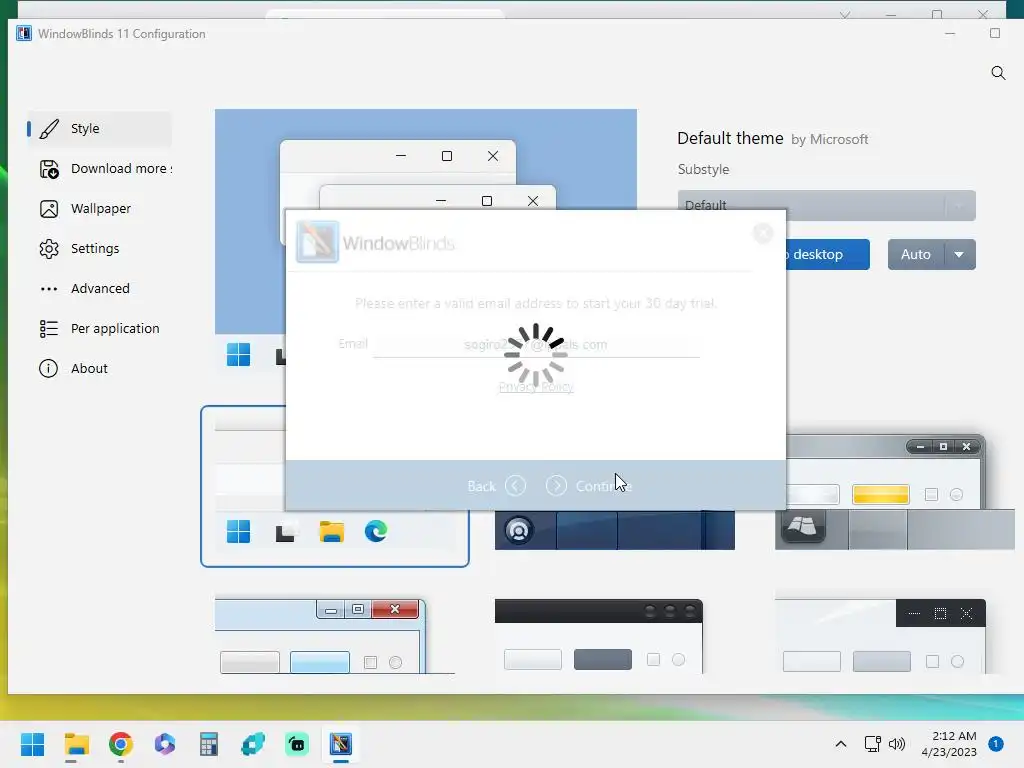Click the WindowBlinds Configuration title icon
1024x768 pixels.
24,33
